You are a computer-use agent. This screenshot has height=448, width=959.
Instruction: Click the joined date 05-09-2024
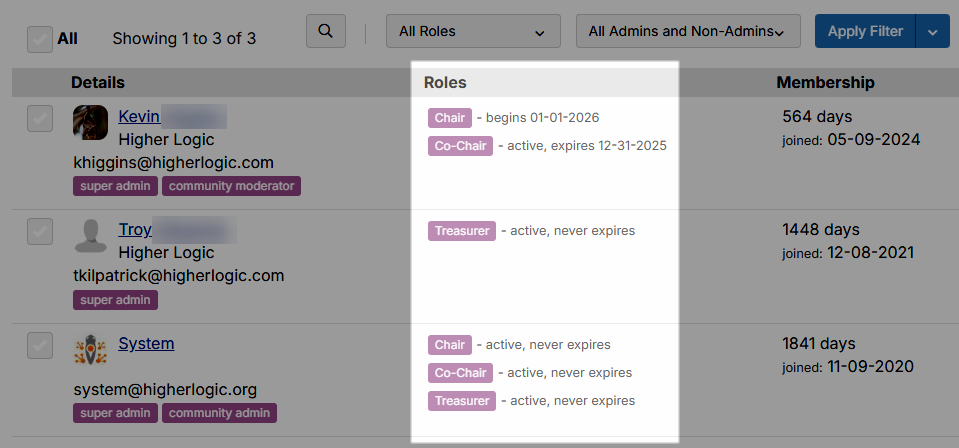(x=874, y=140)
